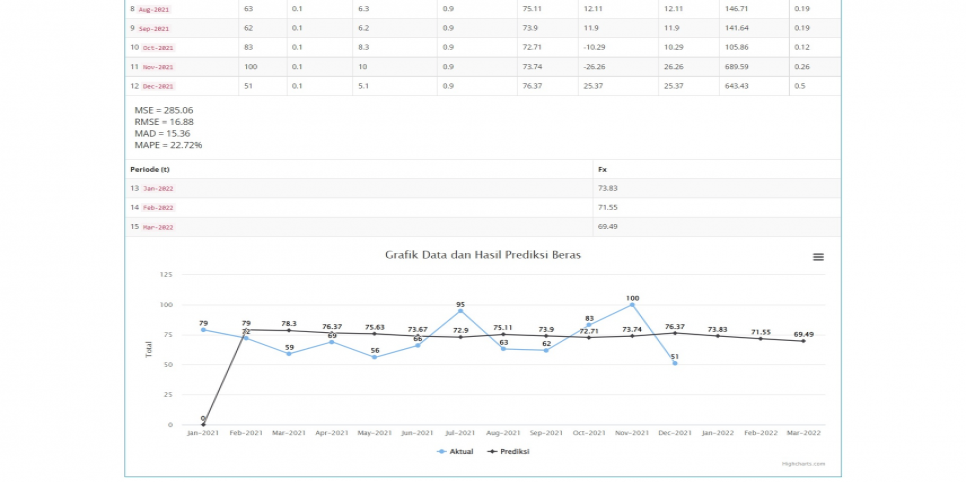Select the Prediksi point labeled 69.49

pyautogui.click(x=803, y=341)
